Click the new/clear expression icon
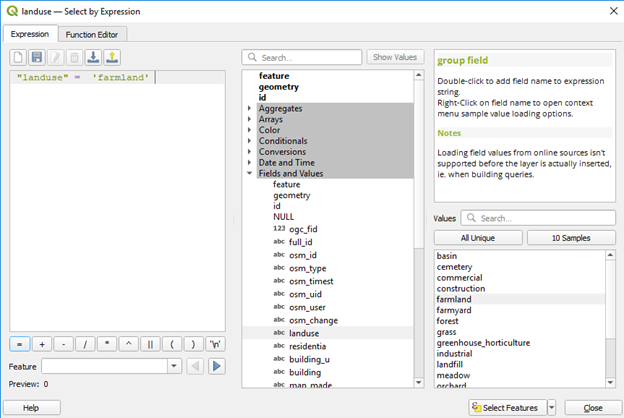Image resolution: width=624 pixels, height=418 pixels. point(20,58)
